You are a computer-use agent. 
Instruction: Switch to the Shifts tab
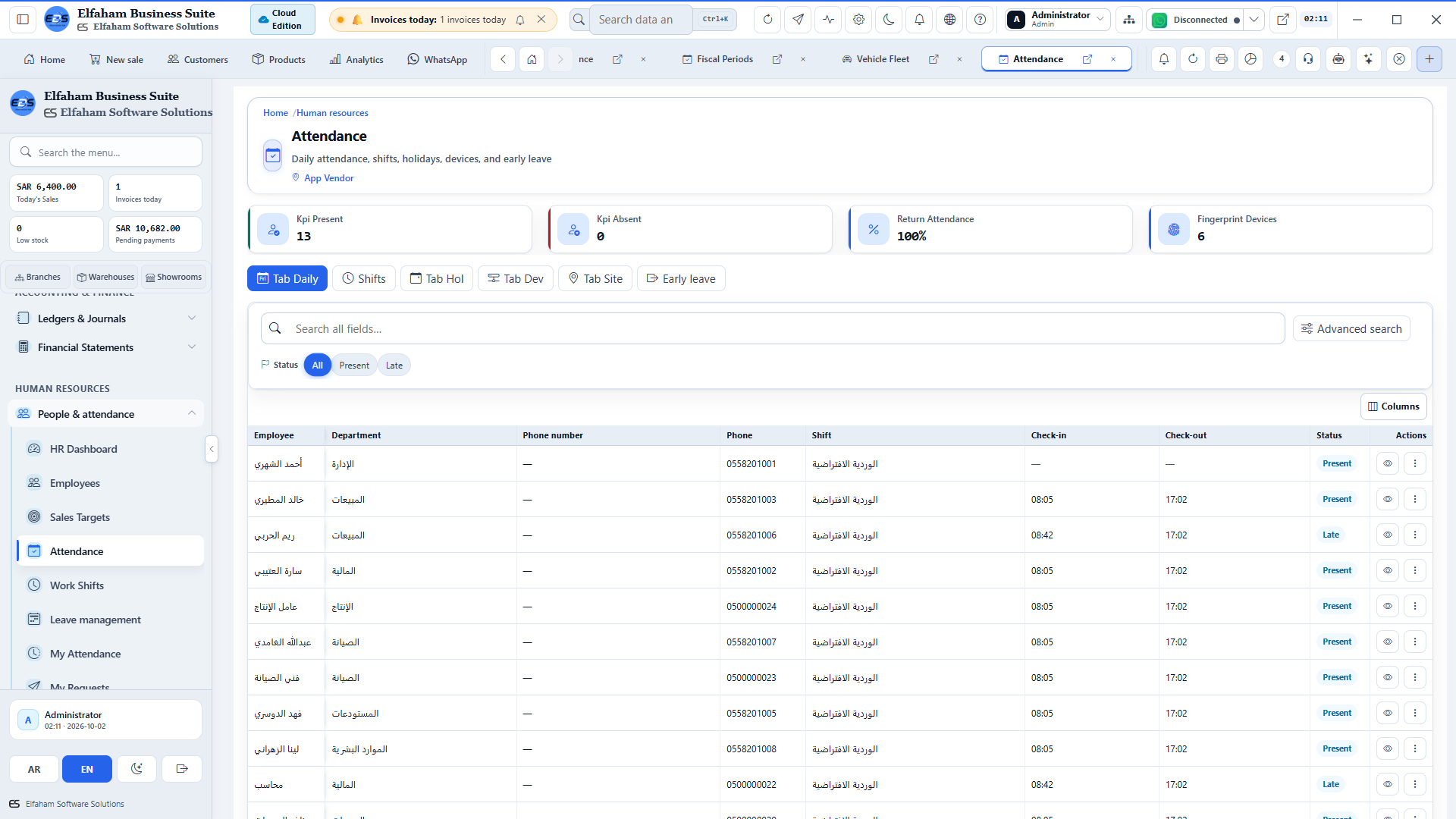(x=364, y=279)
